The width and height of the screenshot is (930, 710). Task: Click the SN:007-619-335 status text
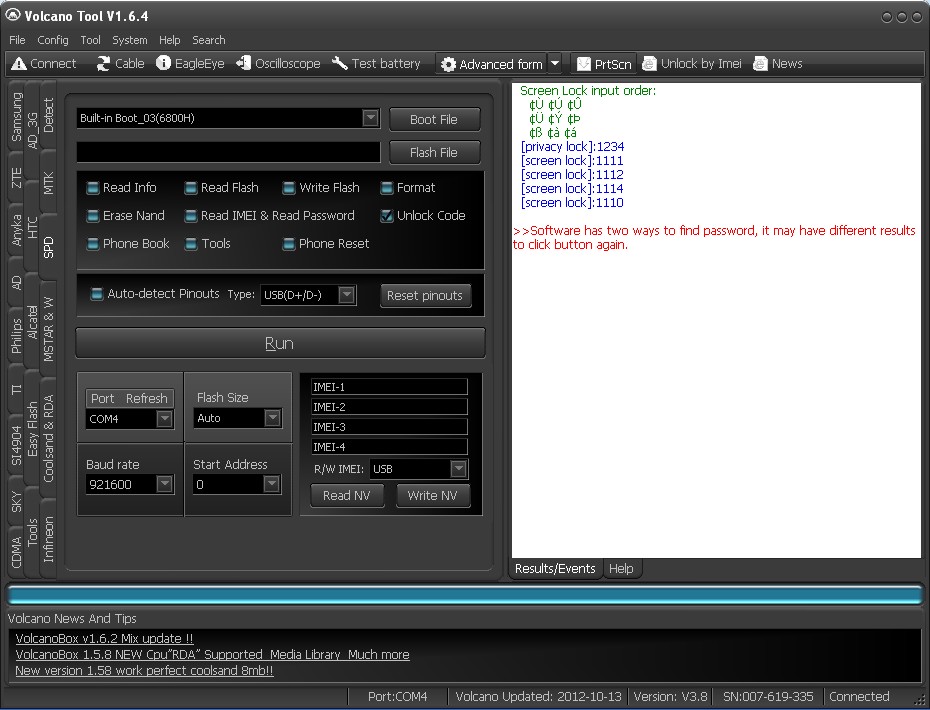tap(767, 696)
